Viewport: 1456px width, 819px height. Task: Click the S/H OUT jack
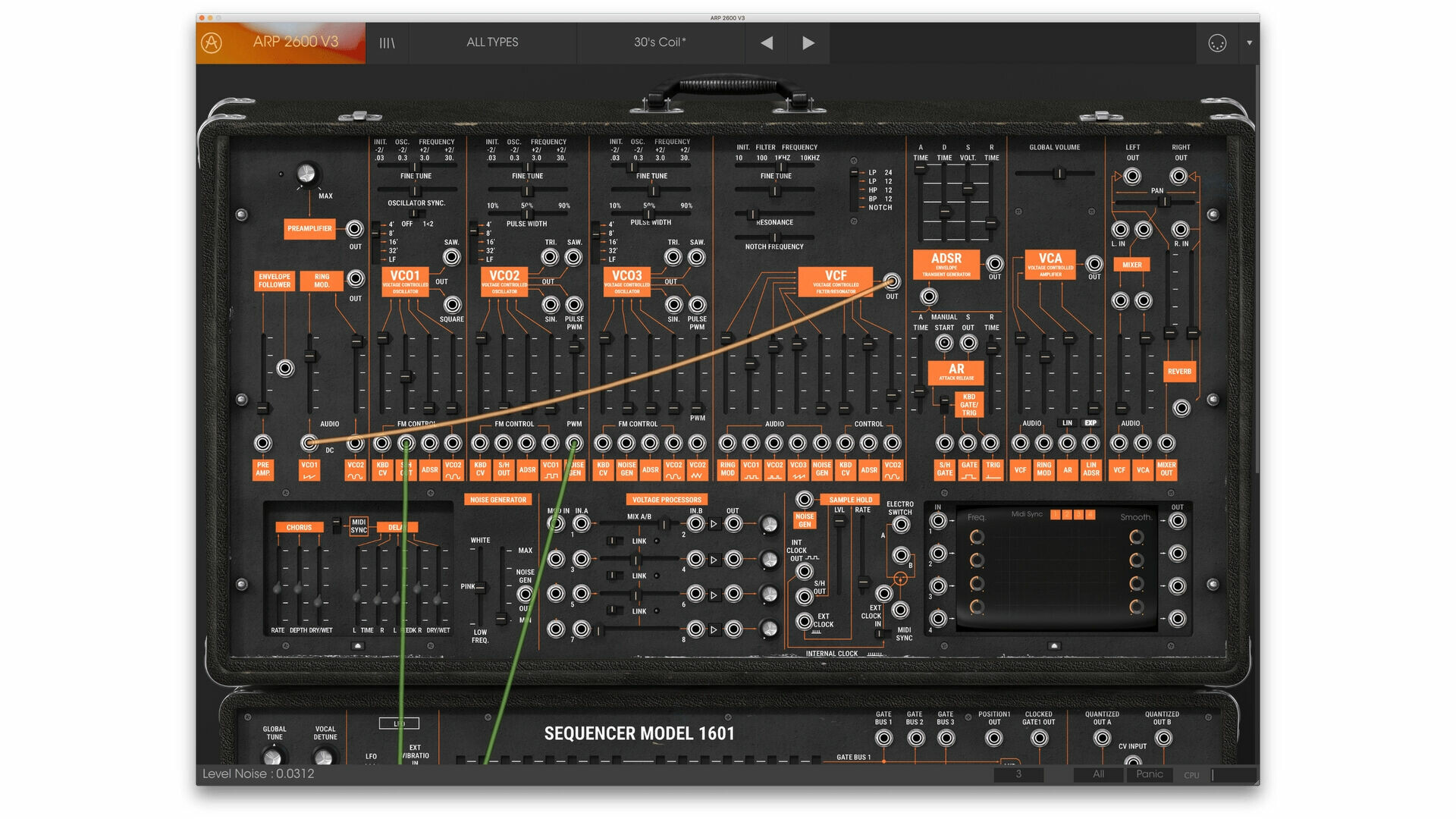pos(805,597)
